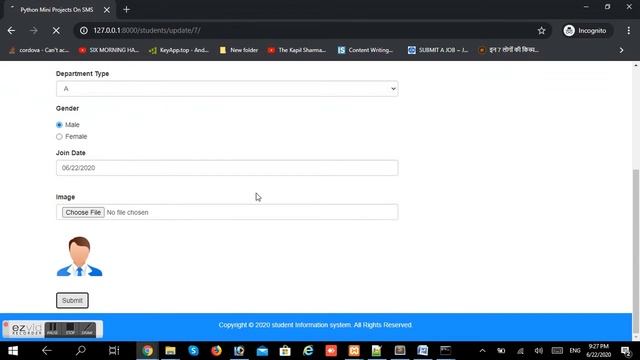Viewport: 640px width, 360px height.
Task: Open Skype from taskbar
Action: pos(193,351)
